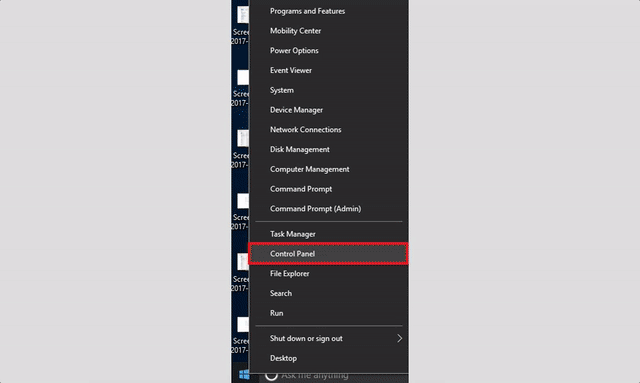Open Command Prompt (Admin)

(x=328, y=209)
